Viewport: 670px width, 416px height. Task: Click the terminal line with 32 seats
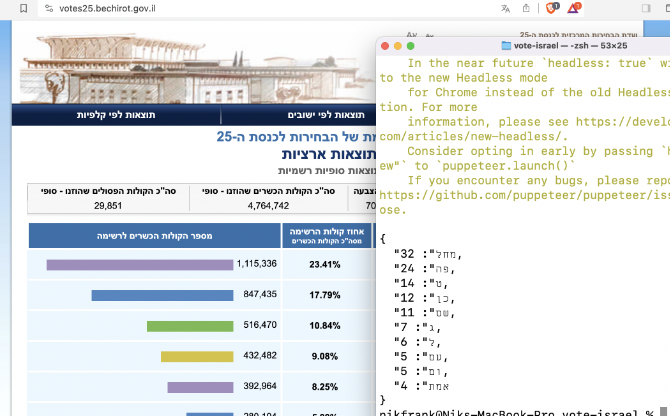click(428, 254)
